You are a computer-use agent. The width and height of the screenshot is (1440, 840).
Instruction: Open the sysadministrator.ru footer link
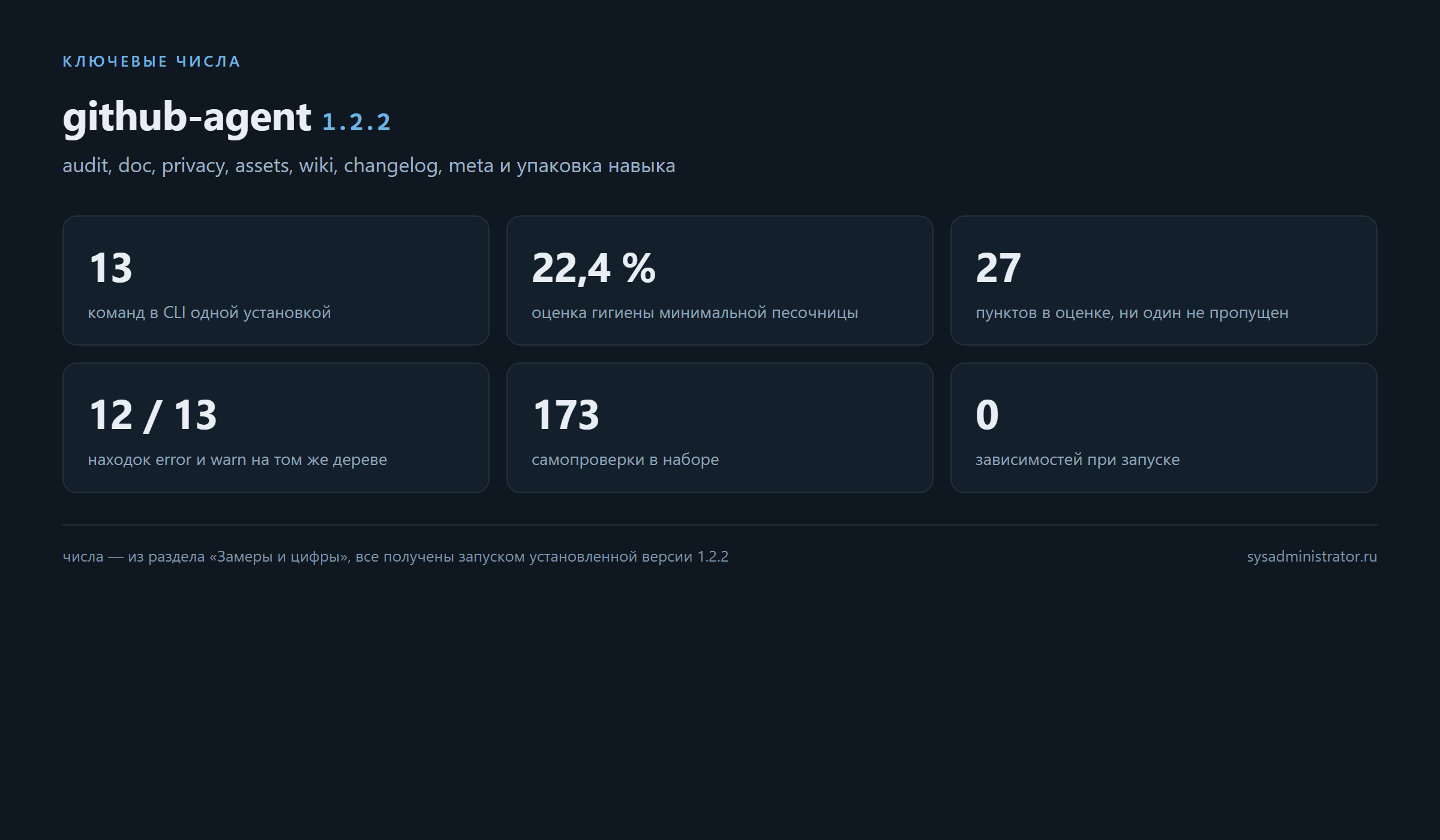coord(1312,557)
